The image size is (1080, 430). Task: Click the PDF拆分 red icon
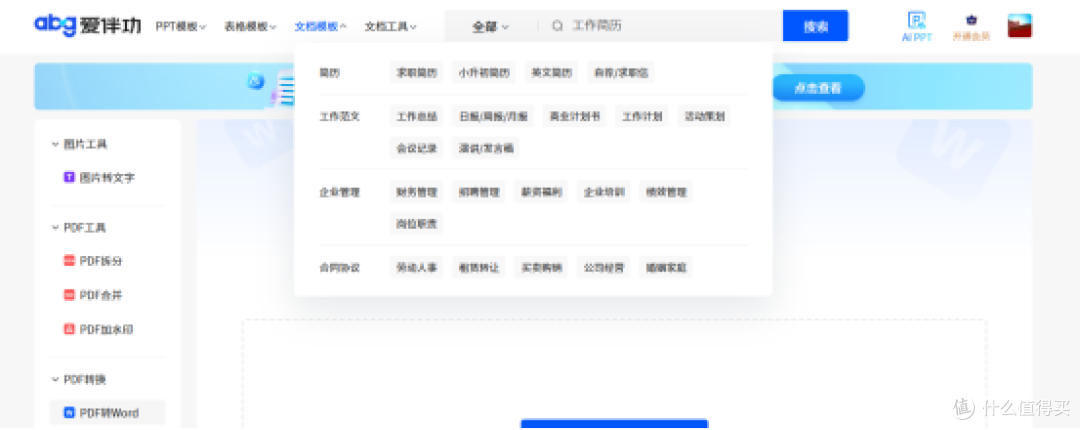pyautogui.click(x=69, y=261)
